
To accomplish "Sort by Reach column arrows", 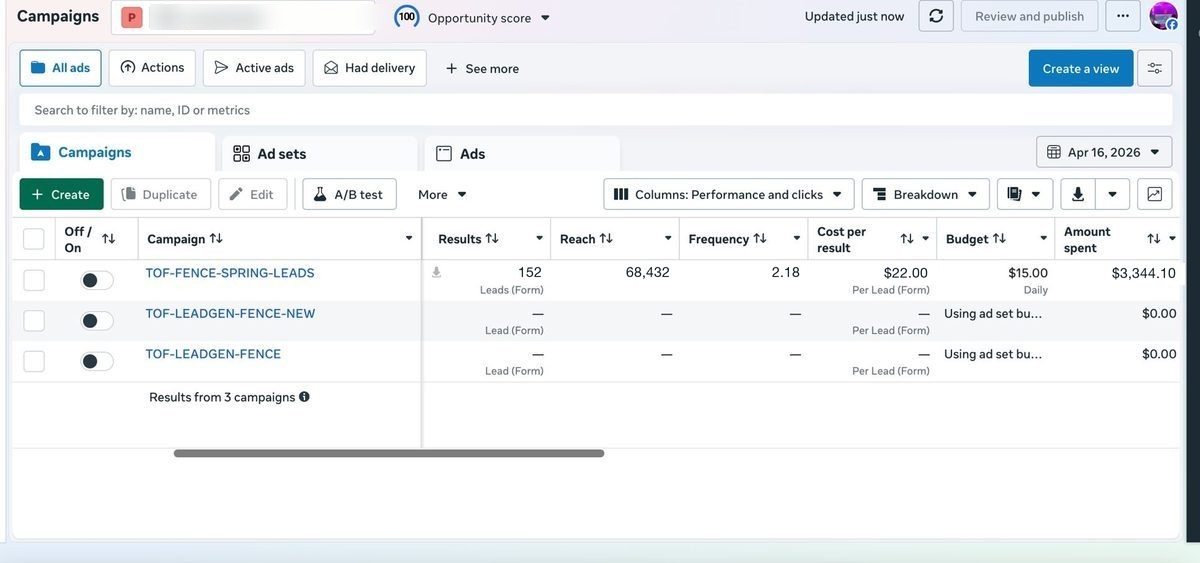I will point(606,238).
